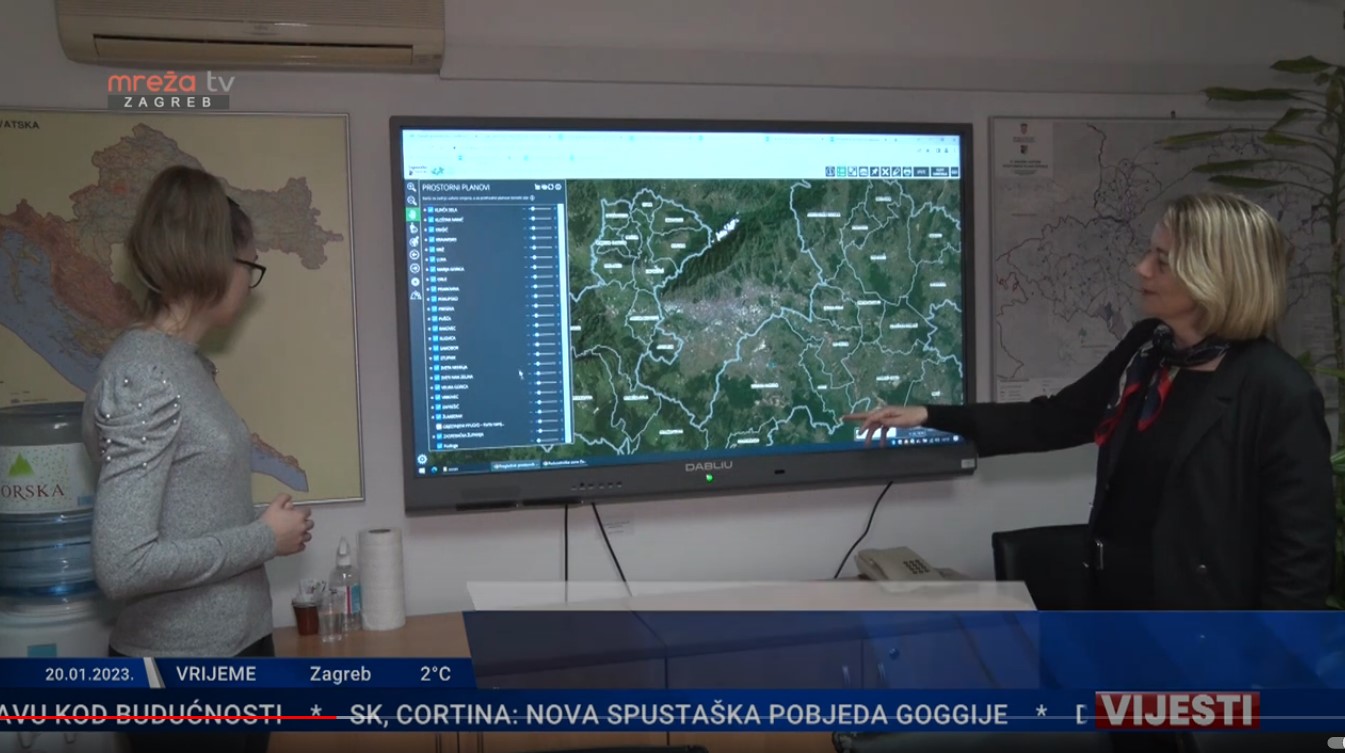
Task: Uncheck the VELIKA GORICA layer checkbox
Action: 437,387
